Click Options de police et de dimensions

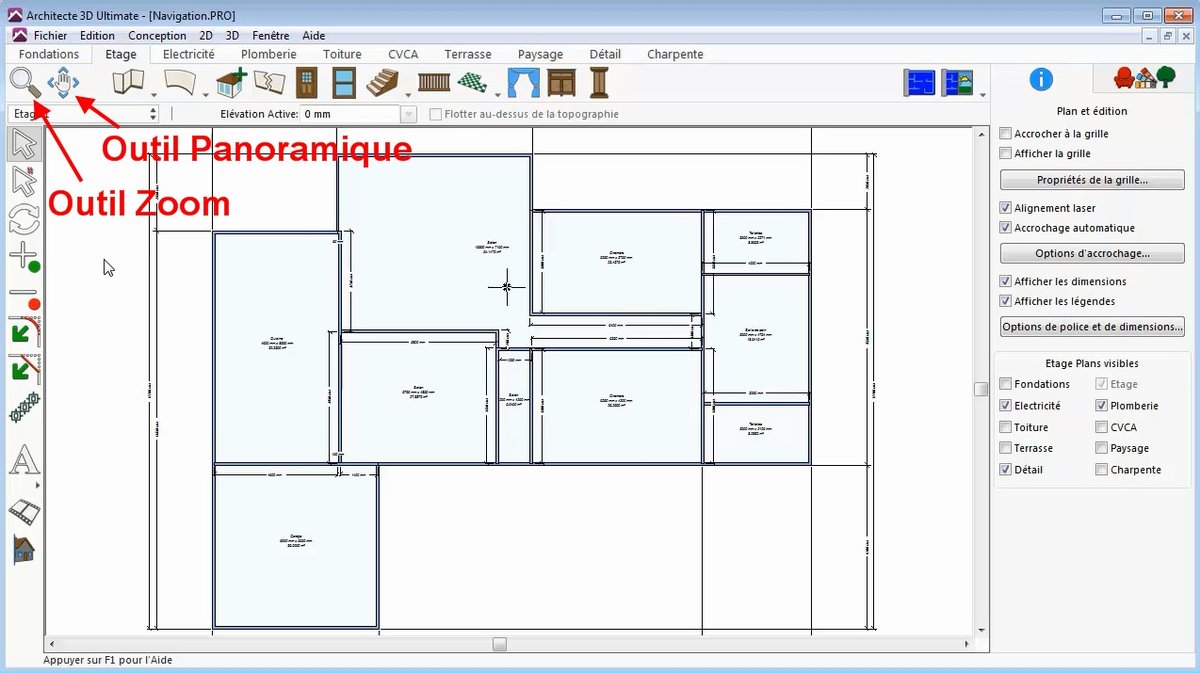click(1092, 326)
